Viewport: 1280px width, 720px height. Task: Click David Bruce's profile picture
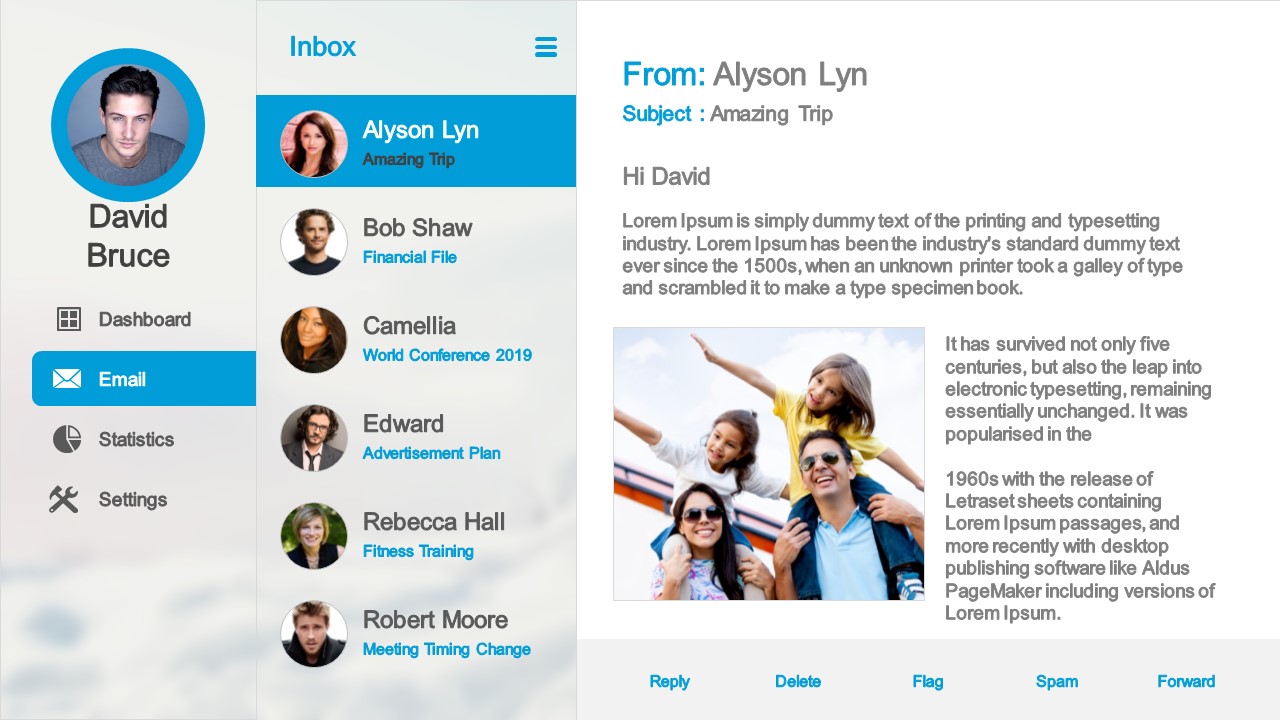[x=127, y=124]
